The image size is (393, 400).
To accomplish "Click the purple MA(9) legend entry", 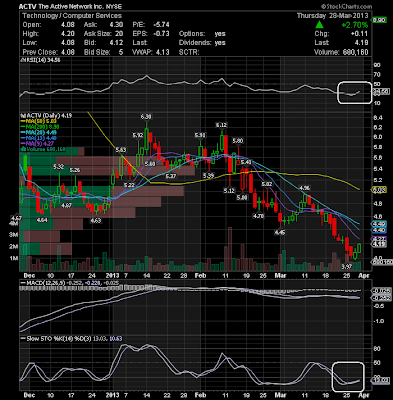I will [38, 144].
